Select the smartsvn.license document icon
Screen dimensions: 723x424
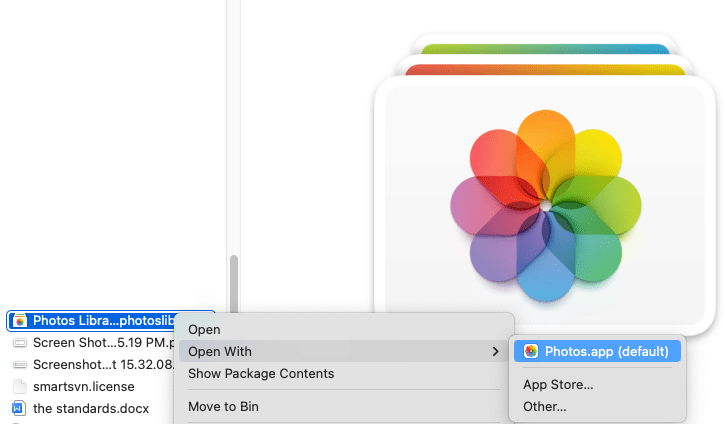coord(19,386)
